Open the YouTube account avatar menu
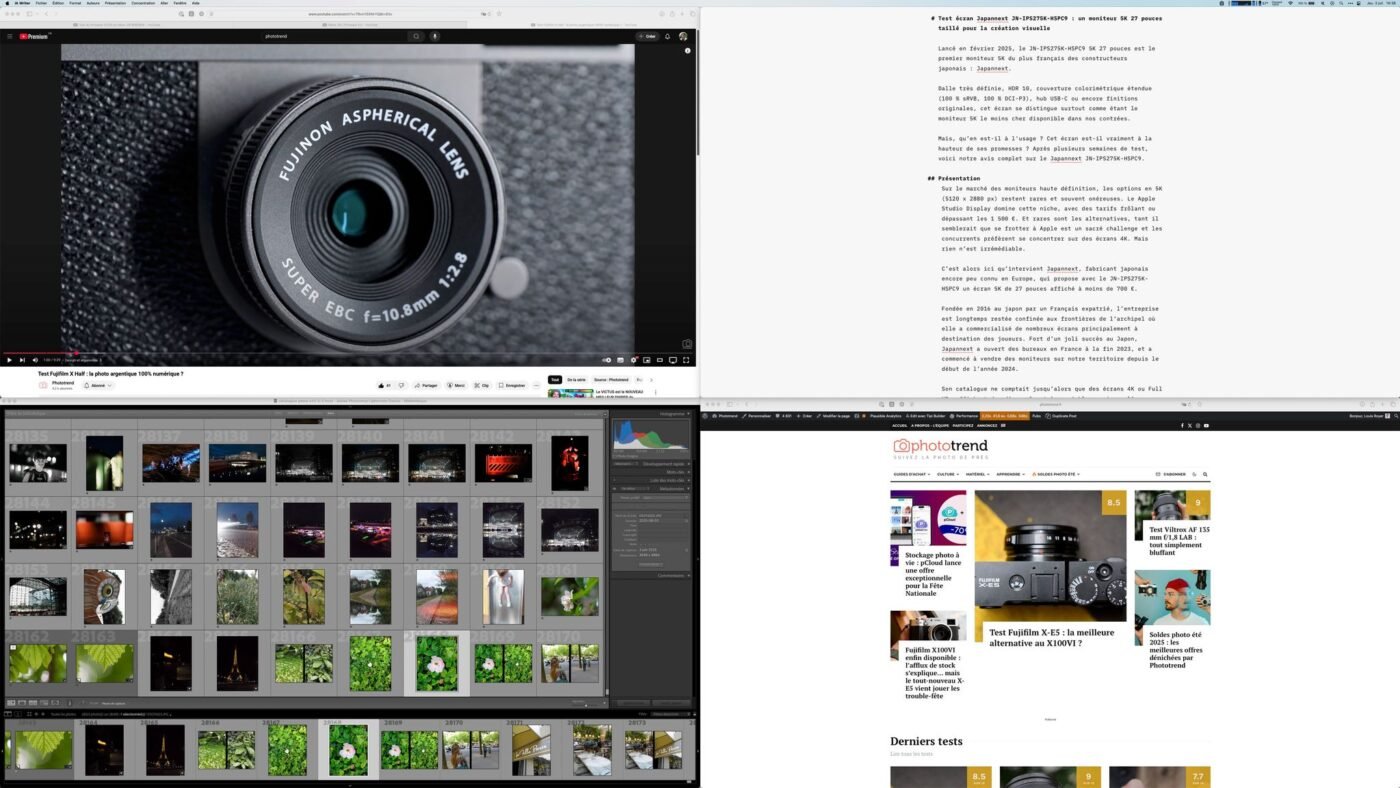The height and width of the screenshot is (788, 1400). point(683,36)
